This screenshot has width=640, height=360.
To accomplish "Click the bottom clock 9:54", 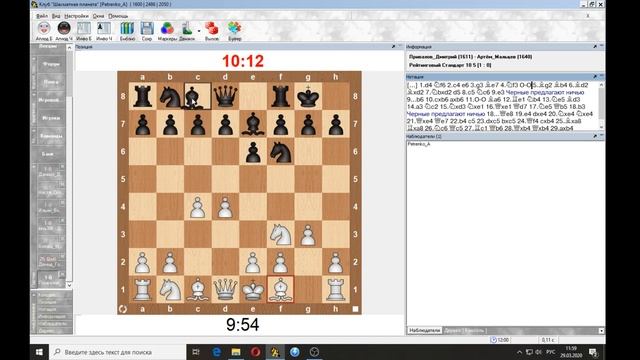I will click(x=243, y=325).
